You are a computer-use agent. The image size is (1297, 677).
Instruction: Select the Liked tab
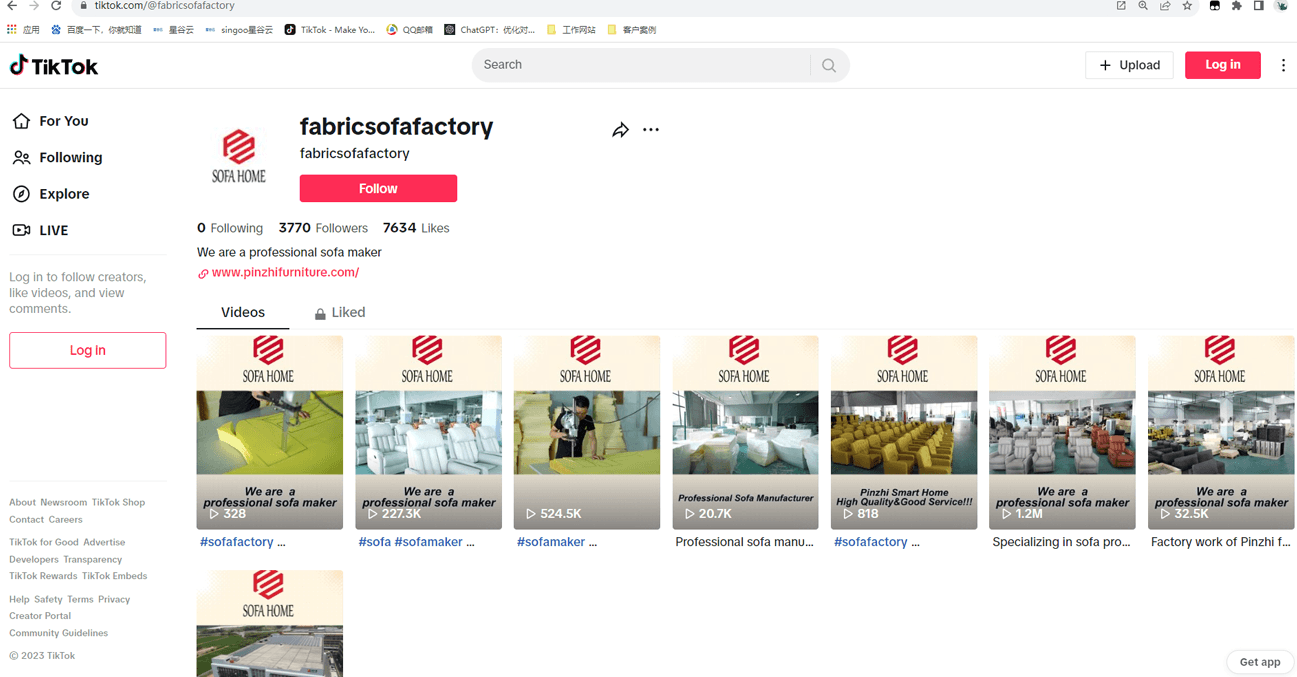[340, 312]
